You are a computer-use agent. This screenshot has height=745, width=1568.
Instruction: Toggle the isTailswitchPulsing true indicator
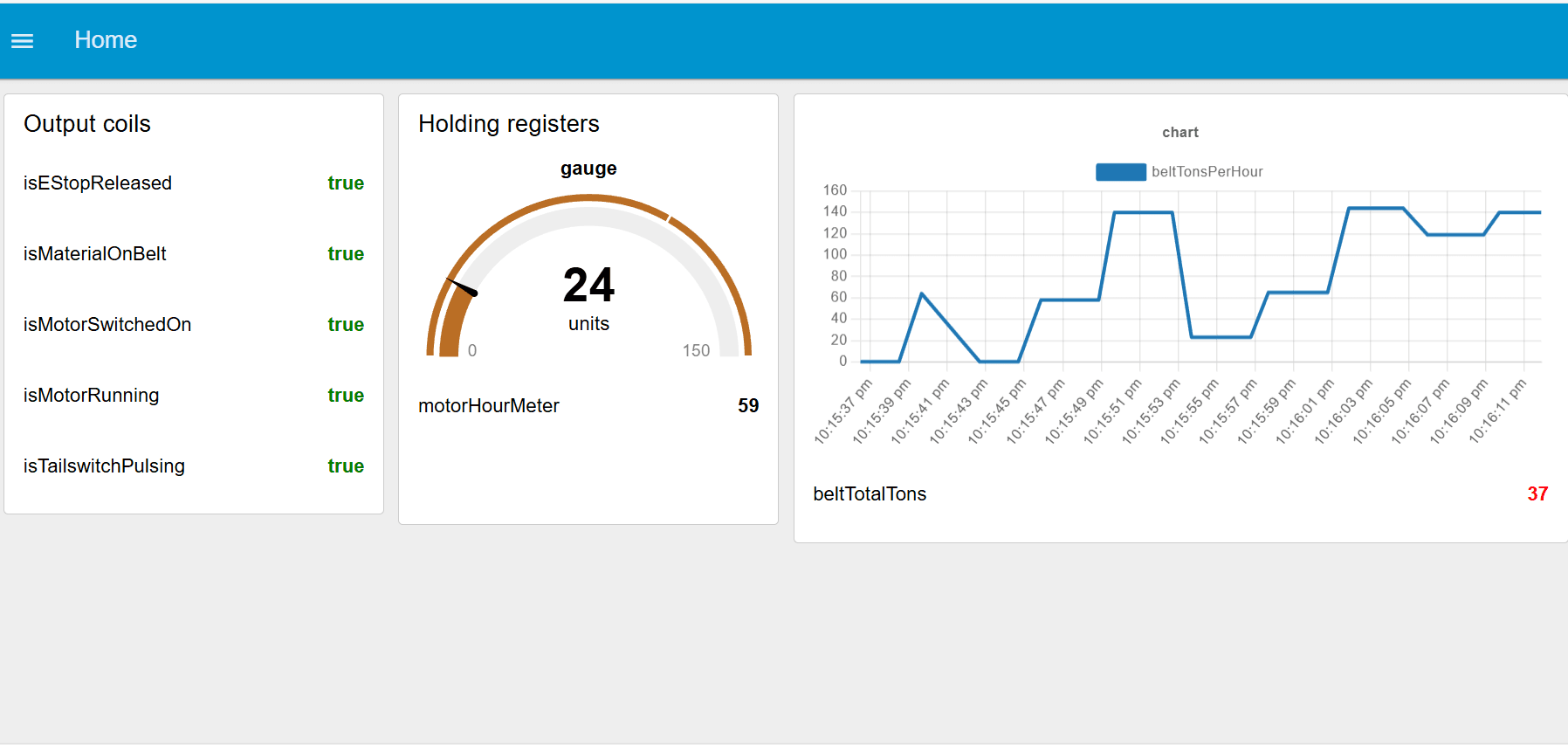coord(346,466)
